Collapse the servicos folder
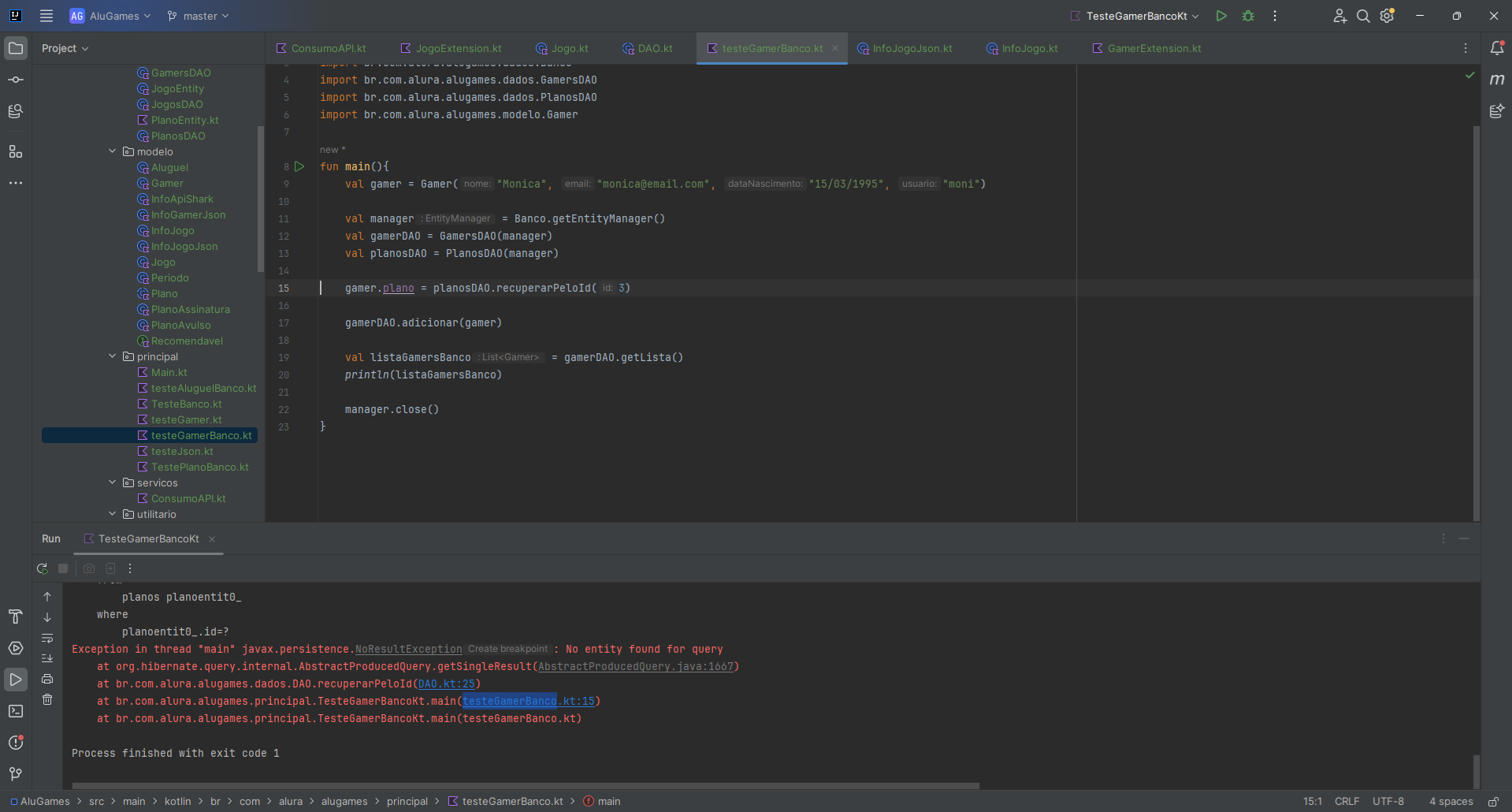 (113, 482)
